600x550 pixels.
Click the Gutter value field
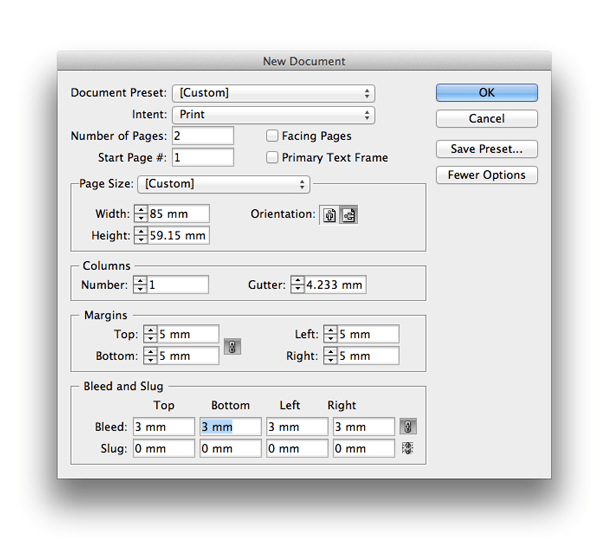(x=335, y=285)
